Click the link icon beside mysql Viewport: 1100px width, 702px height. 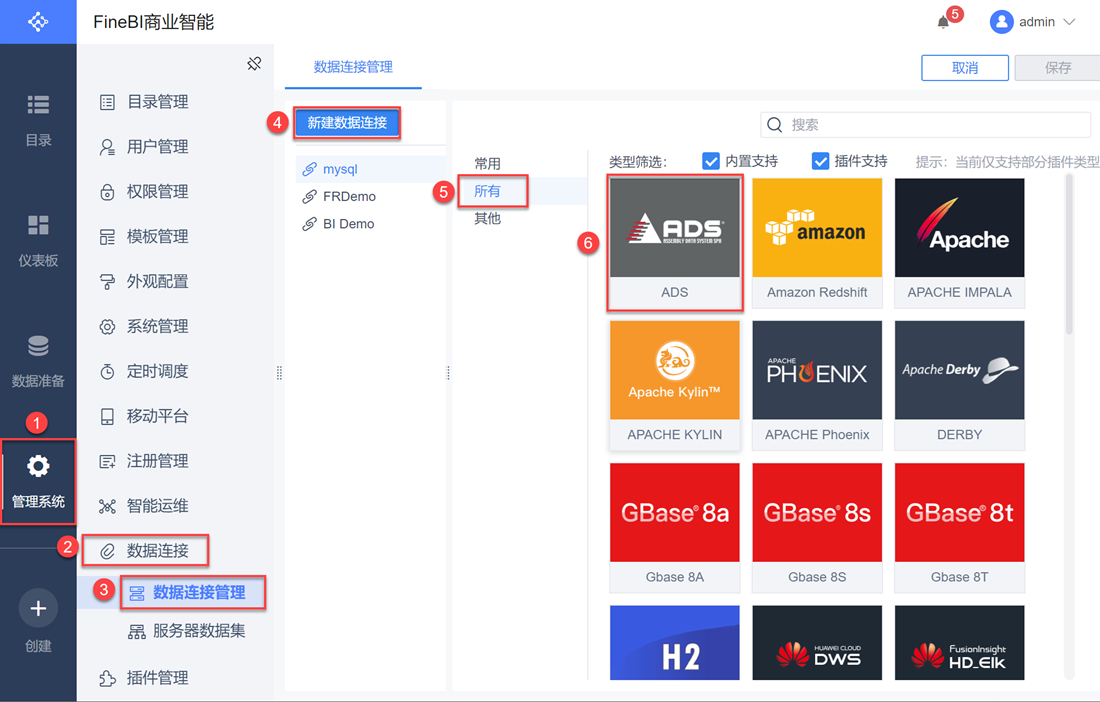pos(309,169)
